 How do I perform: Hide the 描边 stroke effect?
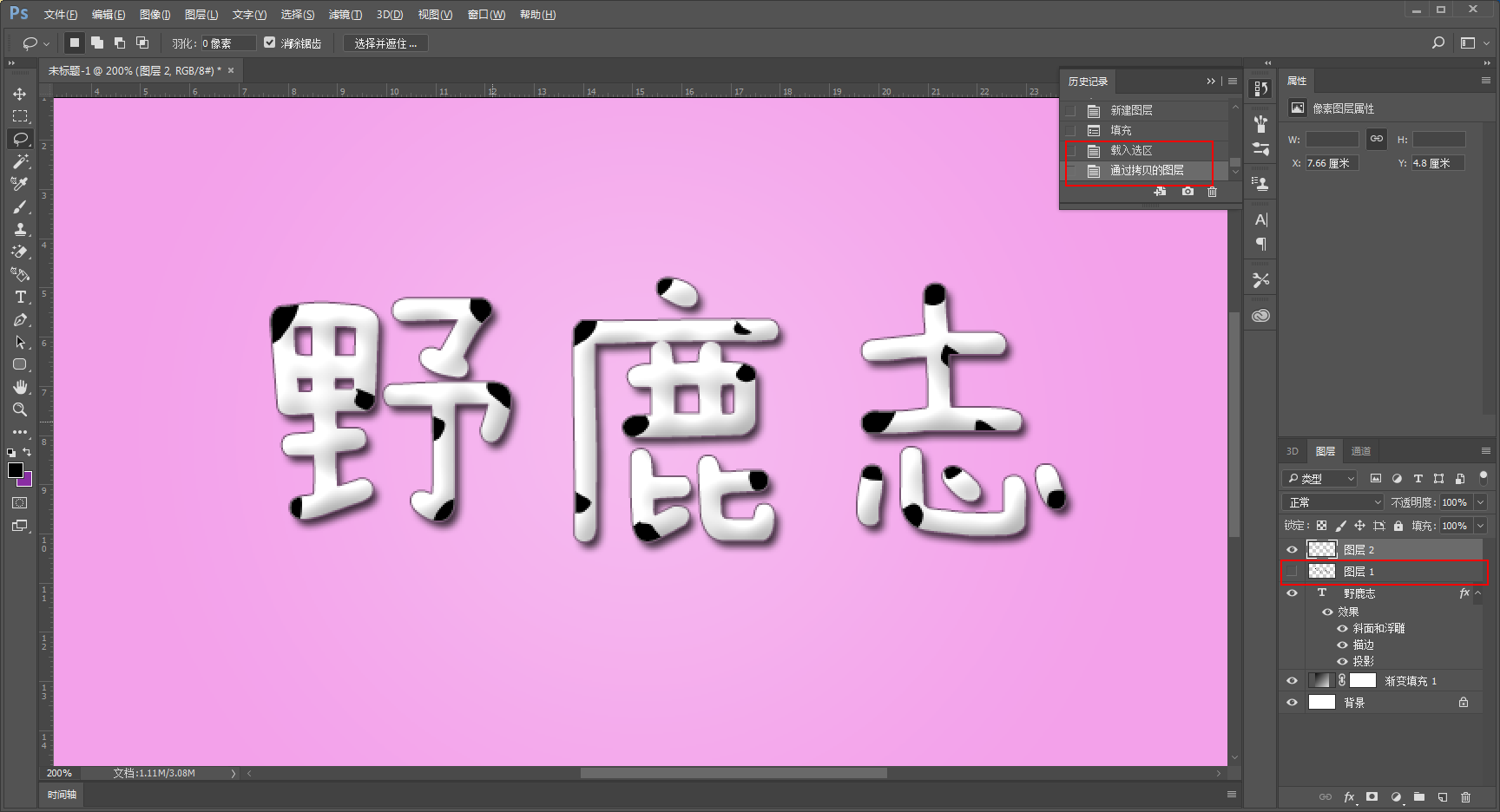tap(1342, 645)
